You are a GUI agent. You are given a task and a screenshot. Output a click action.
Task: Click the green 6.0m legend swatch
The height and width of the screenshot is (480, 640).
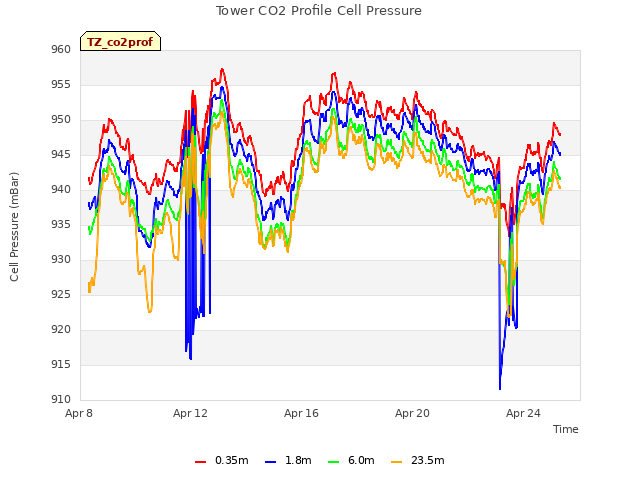click(333, 462)
